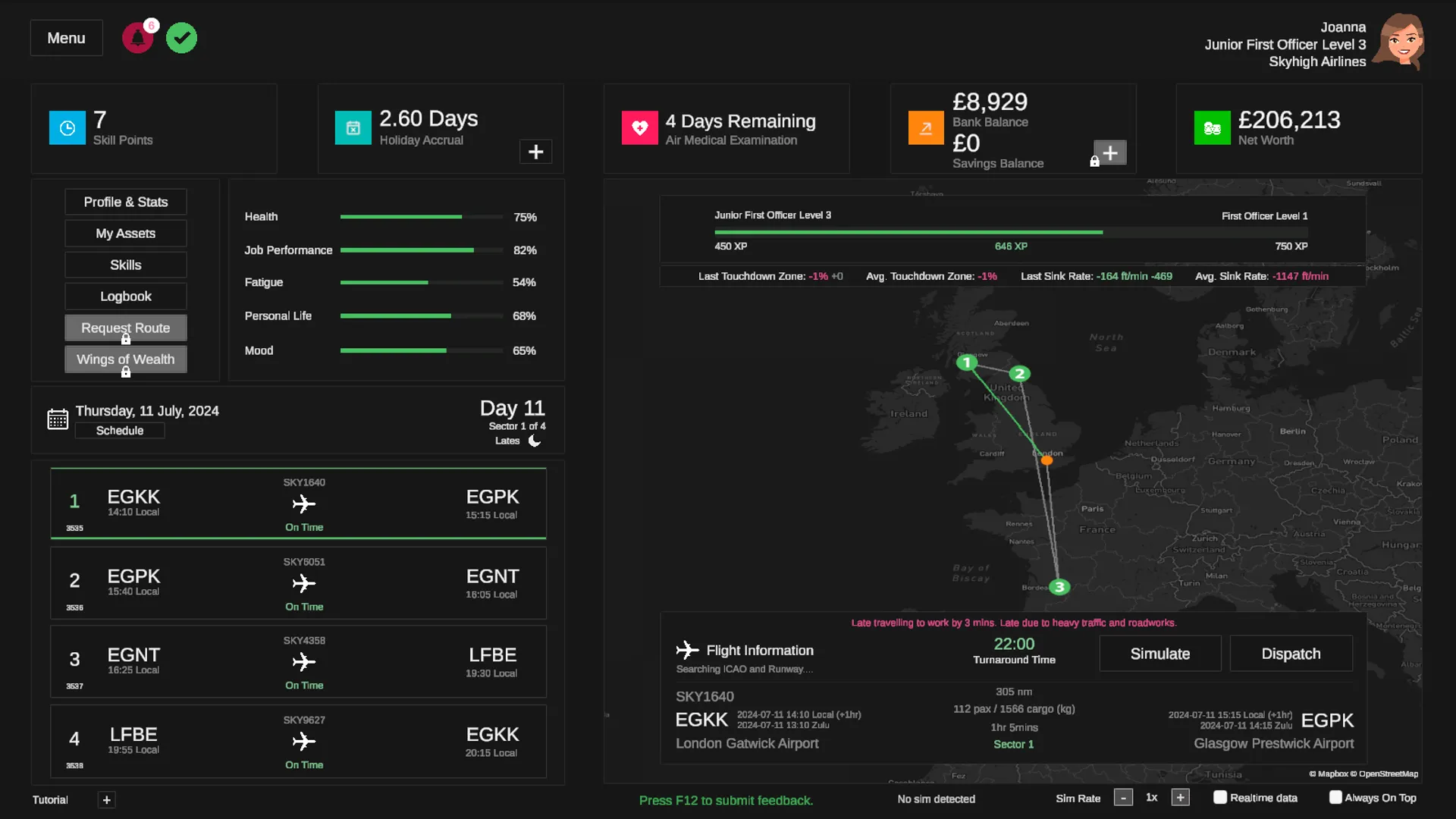Screen dimensions: 1456x819
Task: Expand the Tutorial panel with plus button
Action: 107,799
